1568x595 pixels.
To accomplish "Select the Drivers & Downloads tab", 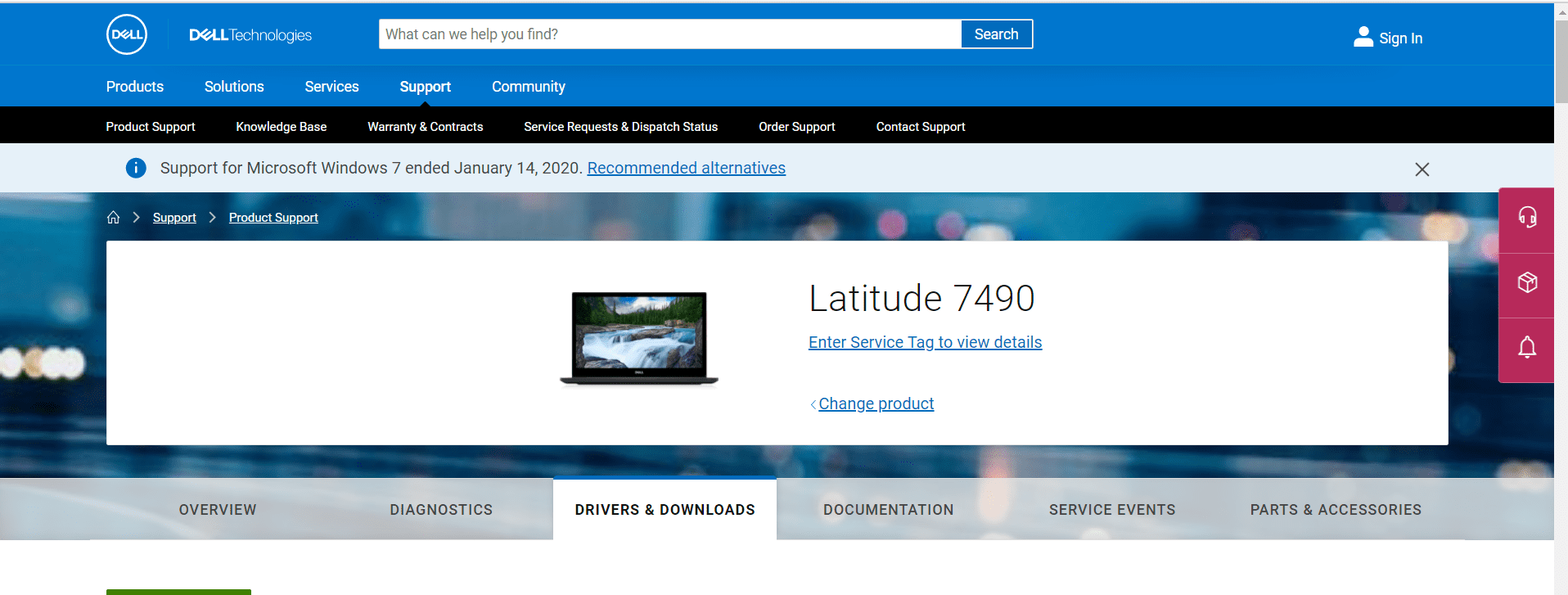I will click(665, 510).
